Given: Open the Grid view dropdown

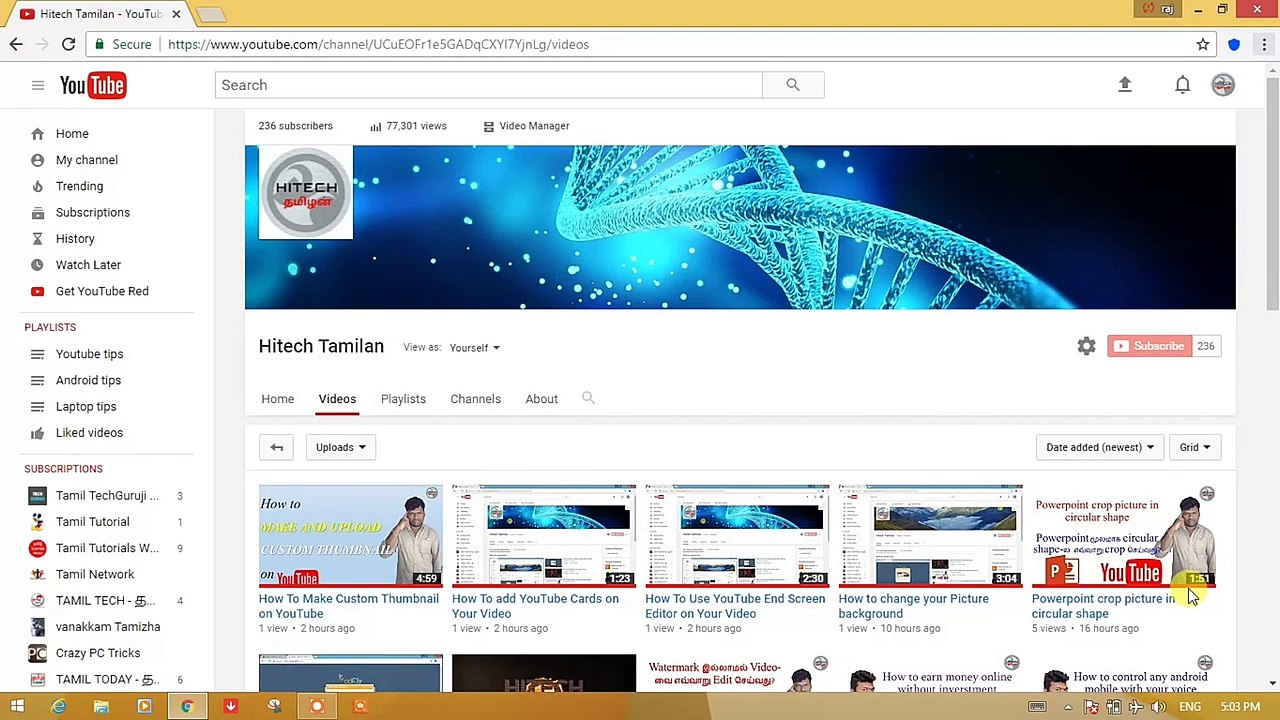Looking at the screenshot, I should click(1195, 447).
